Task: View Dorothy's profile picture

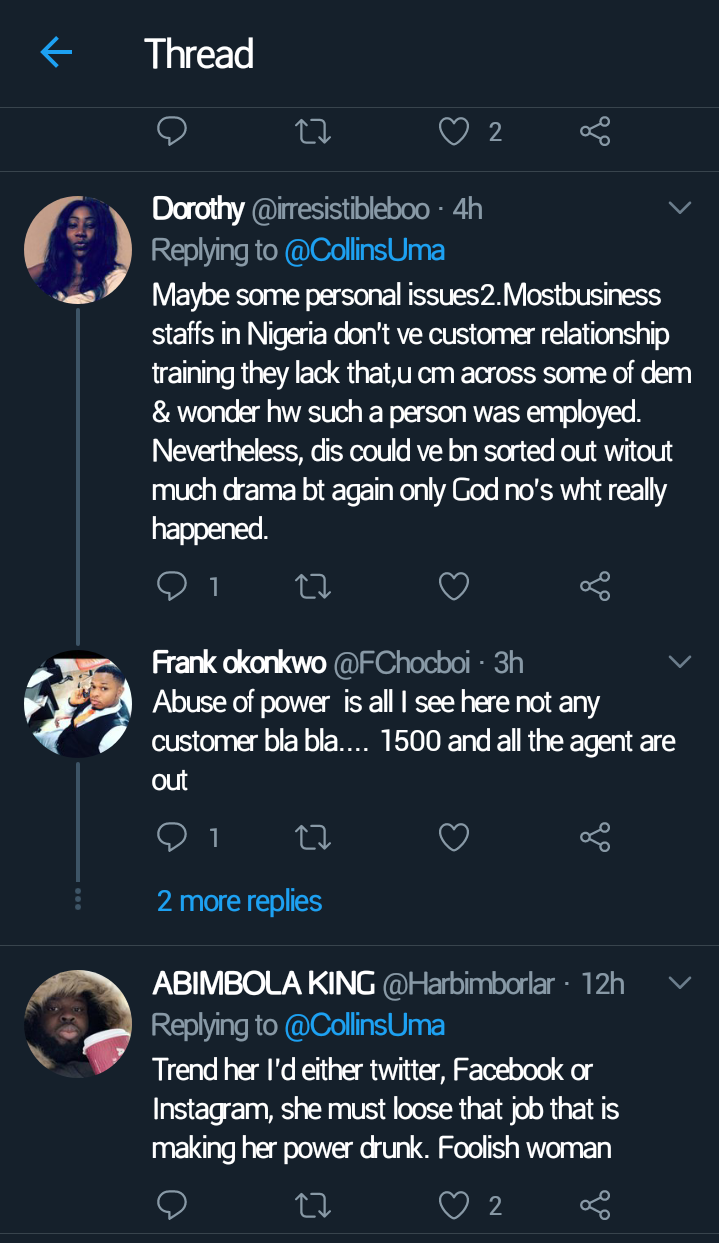Action: 78,250
